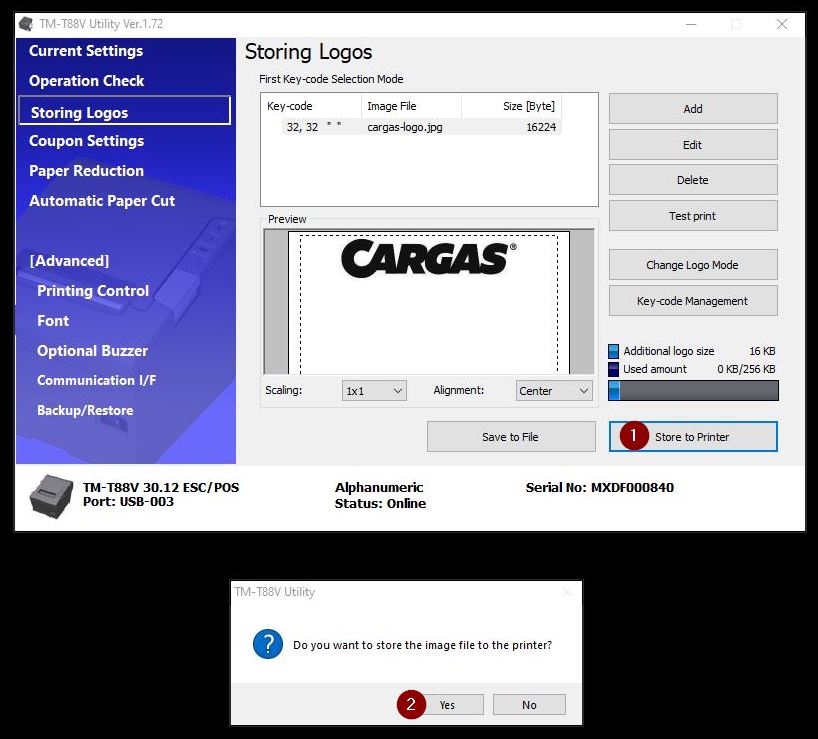Click the Image File column header
Screen dimensions: 818x739
point(411,106)
